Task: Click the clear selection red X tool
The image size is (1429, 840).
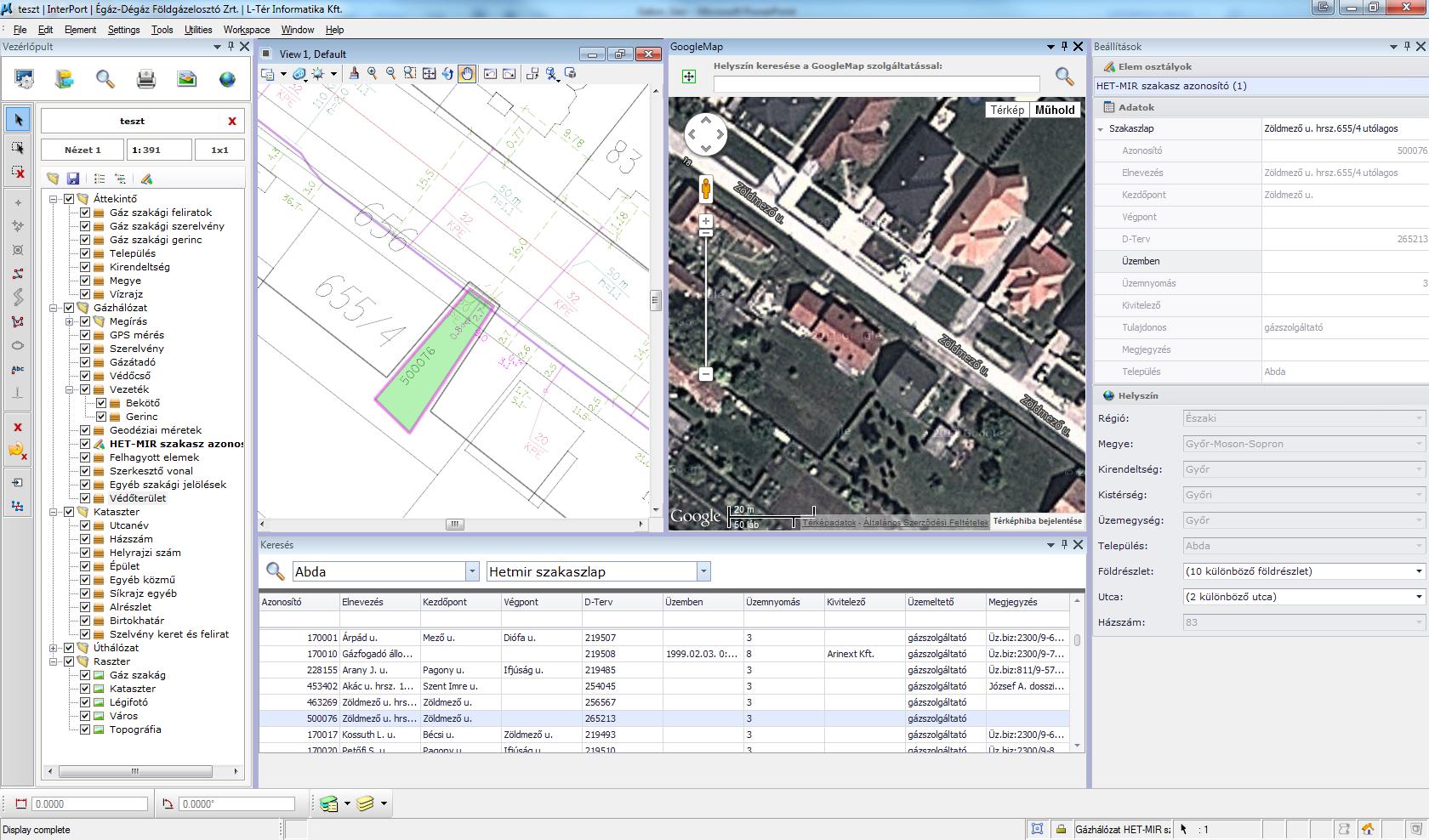Action: click(x=18, y=172)
